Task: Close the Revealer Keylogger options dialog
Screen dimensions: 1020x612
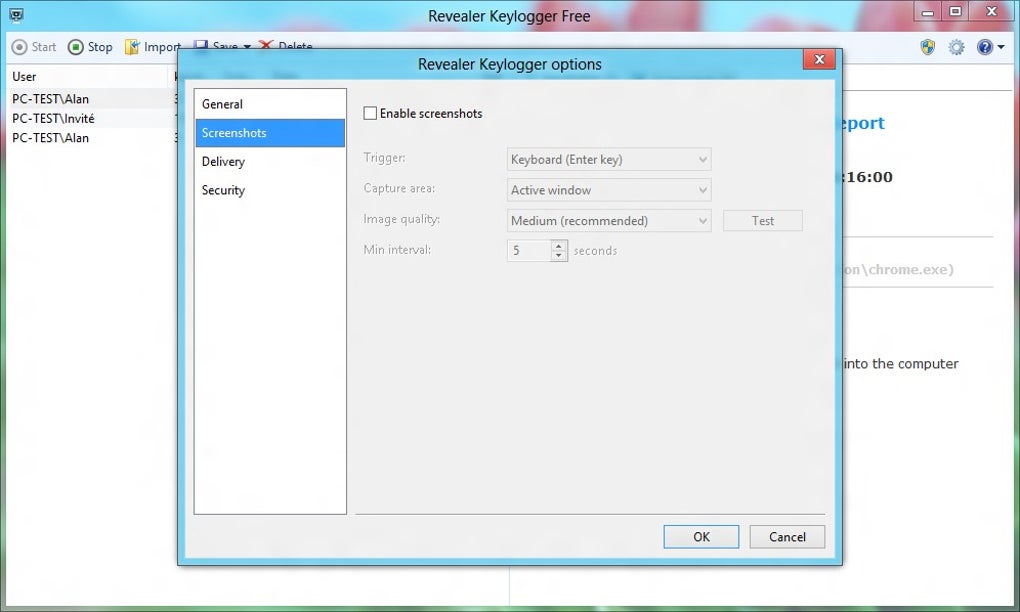Action: pos(819,59)
